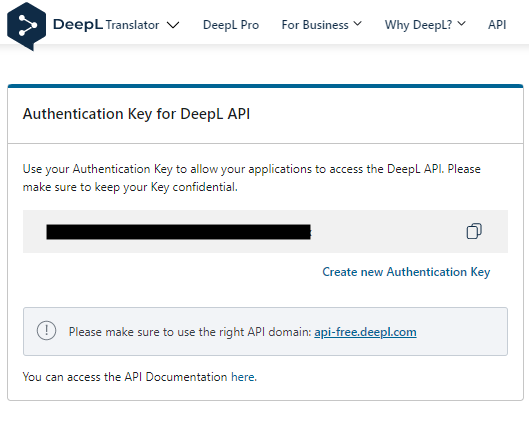Viewport: 529px width, 446px height.
Task: Open the api-free.deepl.com link
Action: tap(365, 332)
